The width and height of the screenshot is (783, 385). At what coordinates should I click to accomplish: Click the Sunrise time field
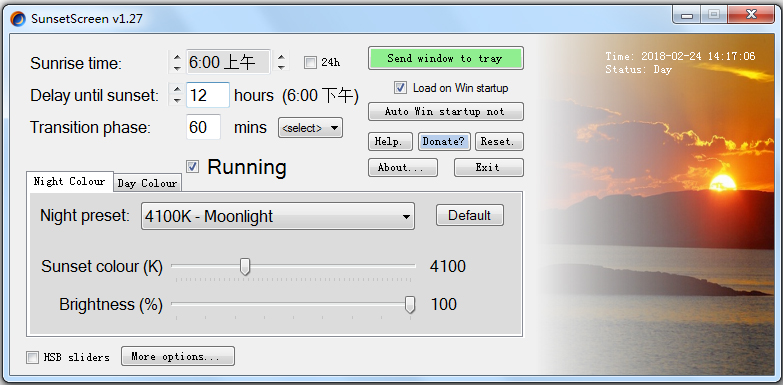[x=228, y=62]
